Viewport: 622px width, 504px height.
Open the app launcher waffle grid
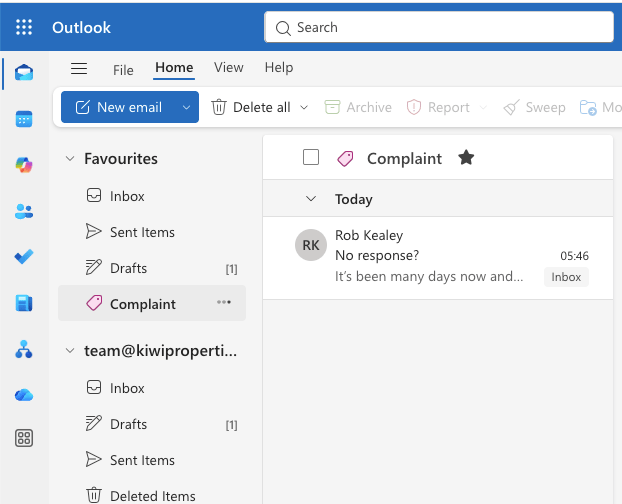(x=24, y=27)
